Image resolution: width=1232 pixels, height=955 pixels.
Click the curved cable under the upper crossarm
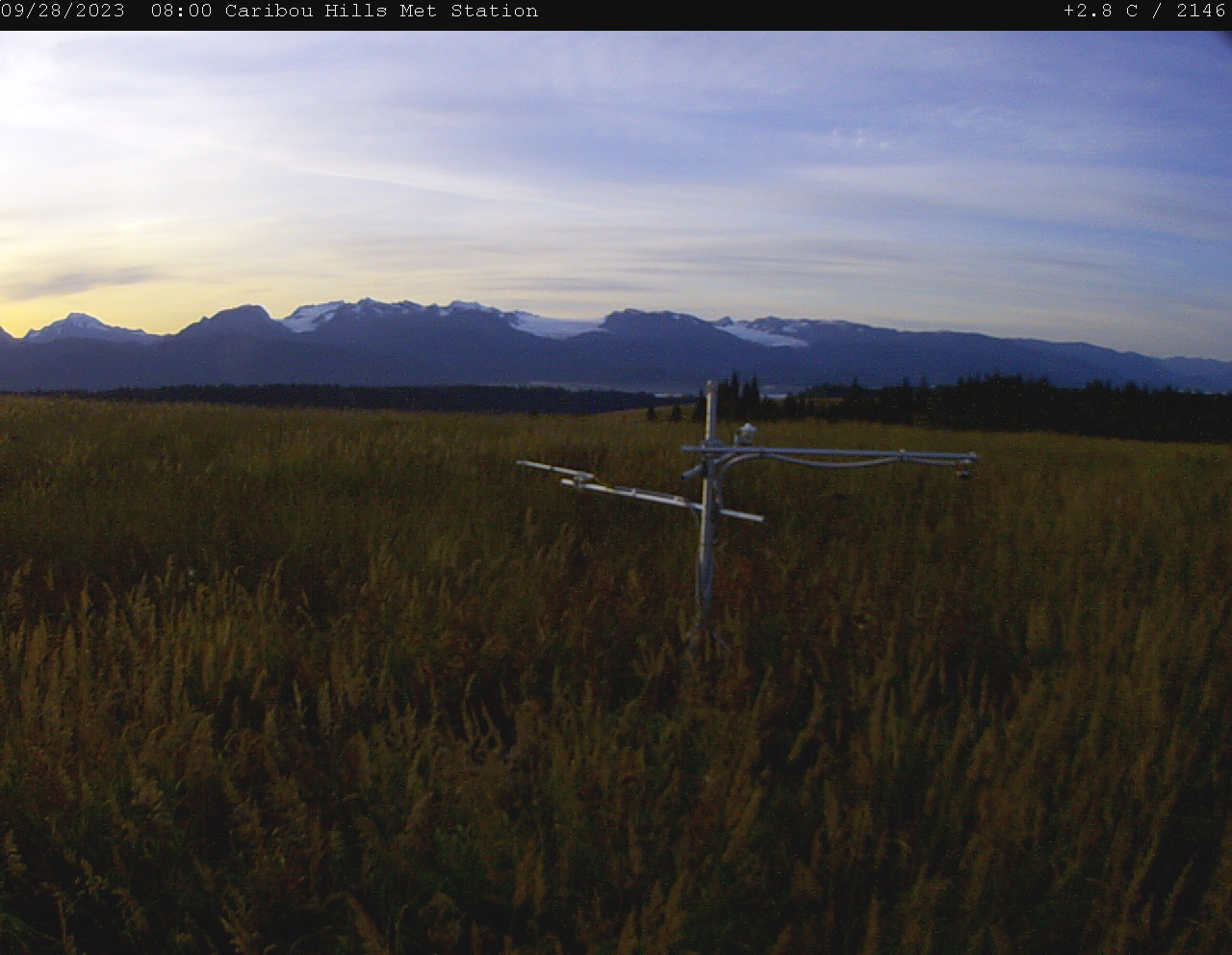point(828,463)
